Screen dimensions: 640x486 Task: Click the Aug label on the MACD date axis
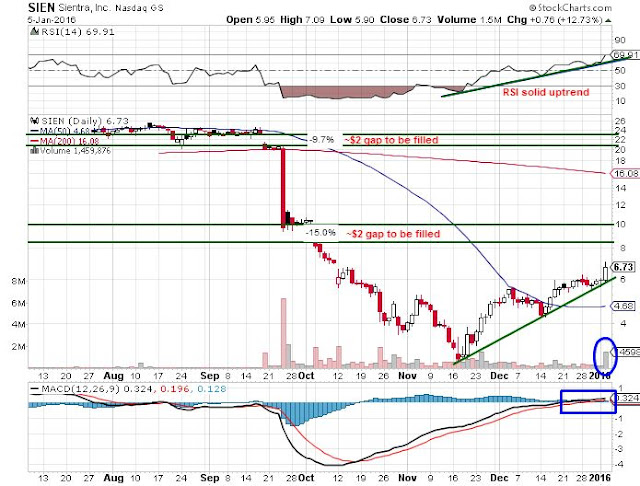[x=113, y=477]
